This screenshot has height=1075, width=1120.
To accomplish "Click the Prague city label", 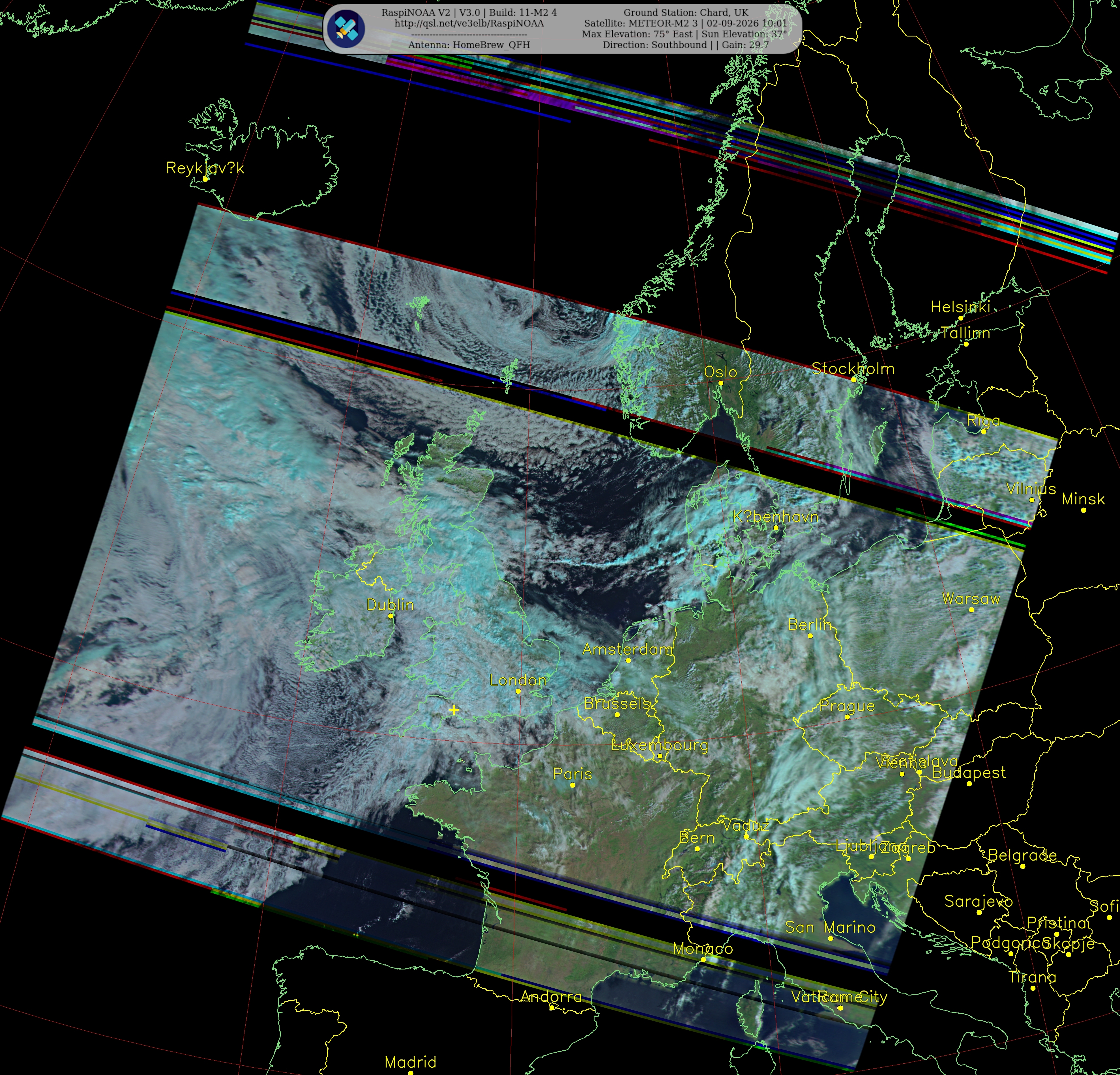I will pyautogui.click(x=847, y=706).
